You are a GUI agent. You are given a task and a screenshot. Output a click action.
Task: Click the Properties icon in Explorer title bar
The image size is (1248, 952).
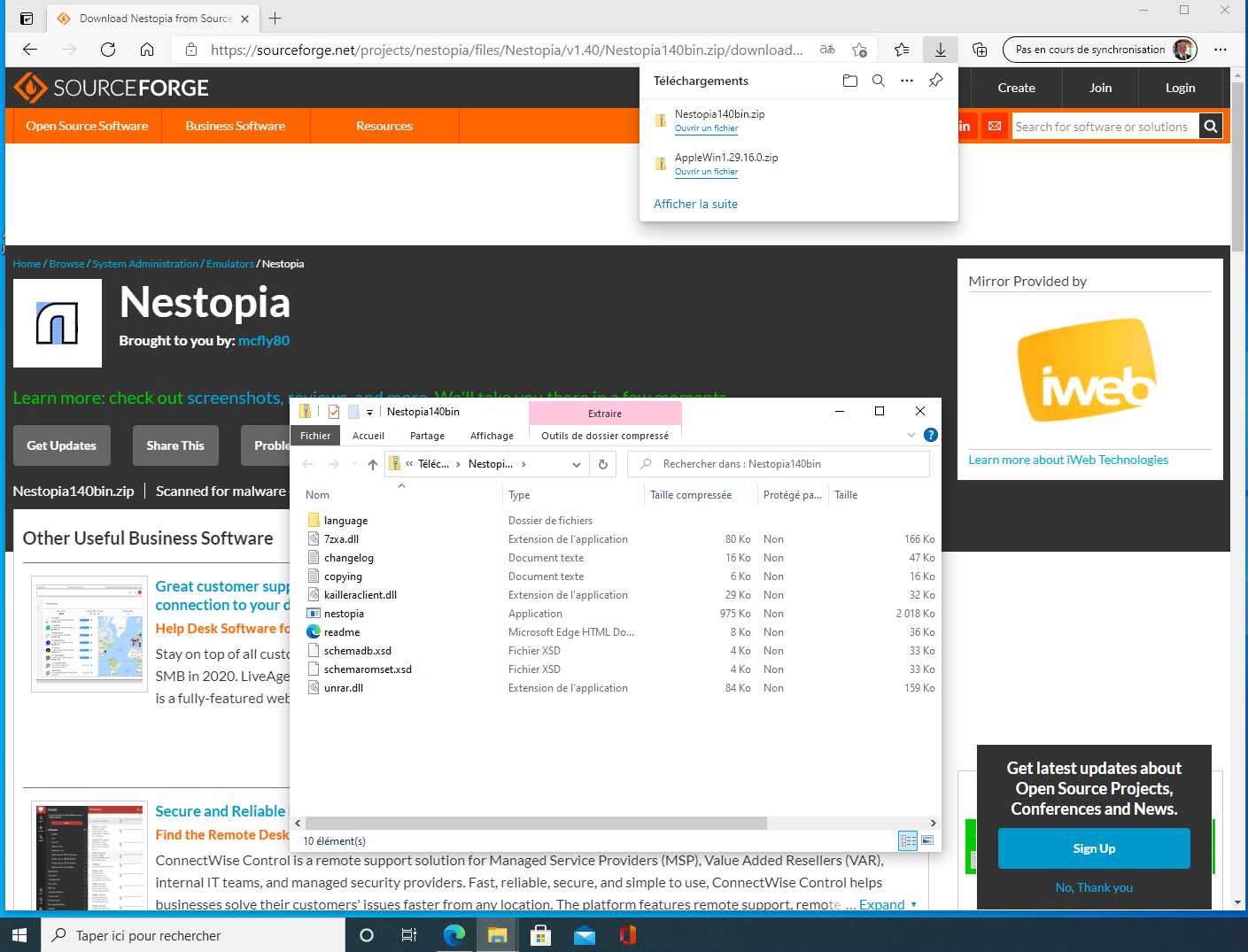coord(334,412)
